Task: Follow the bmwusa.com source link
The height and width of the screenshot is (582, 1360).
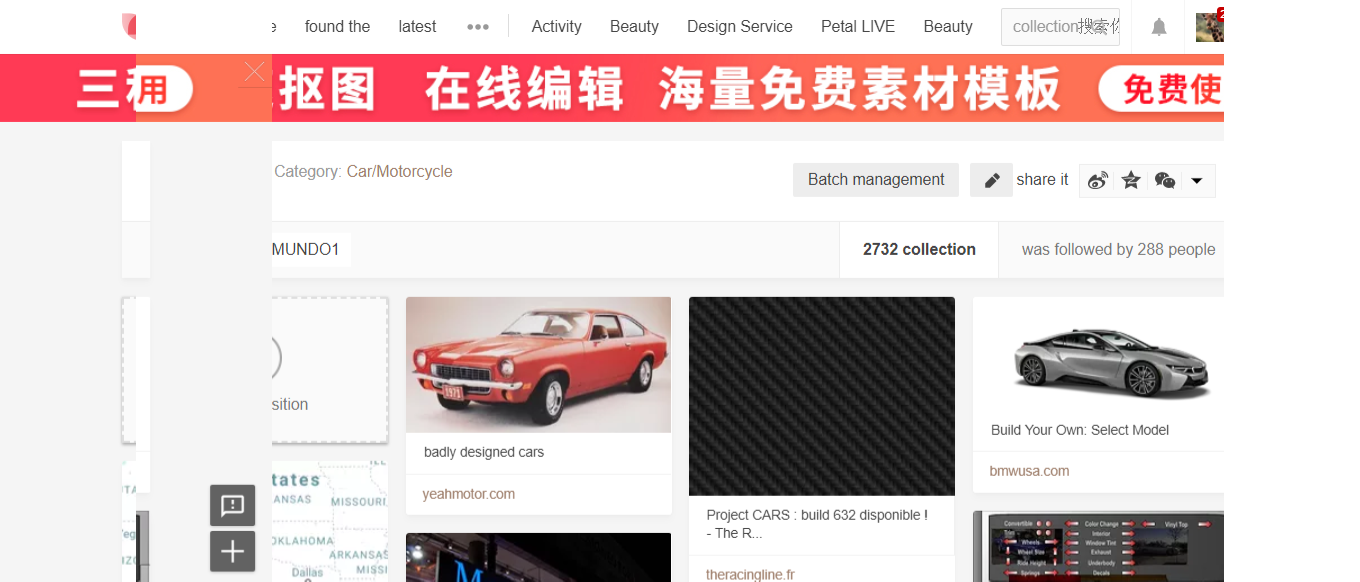Action: [1029, 471]
